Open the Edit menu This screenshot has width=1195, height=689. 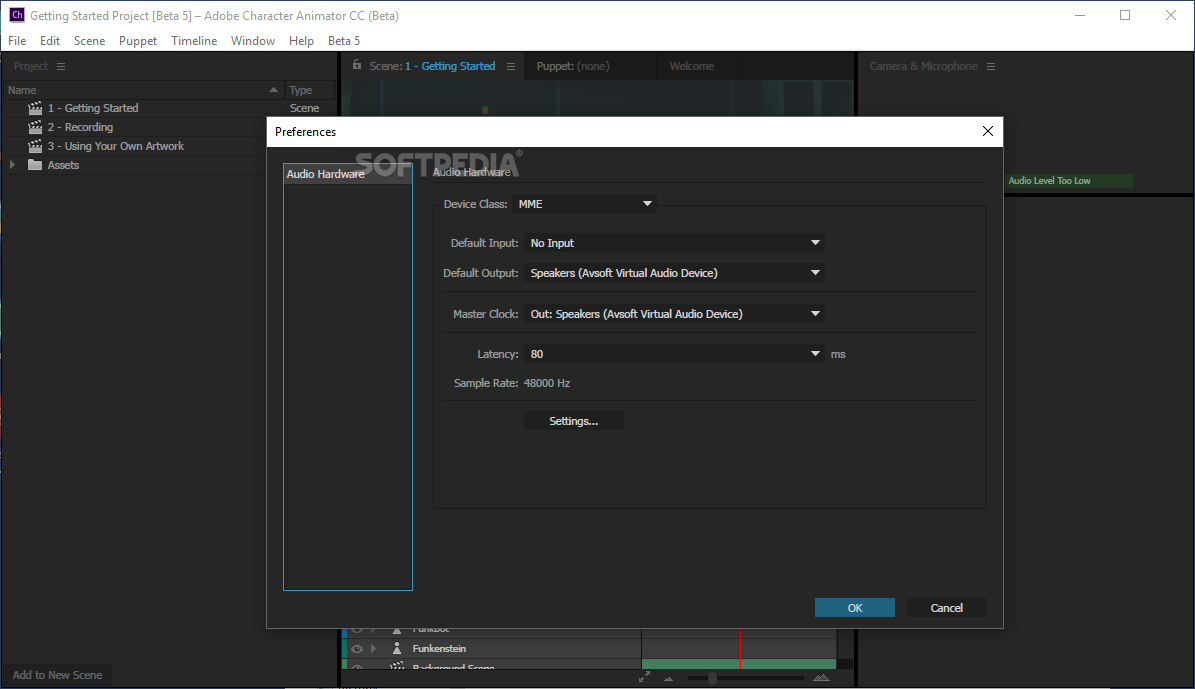click(50, 40)
